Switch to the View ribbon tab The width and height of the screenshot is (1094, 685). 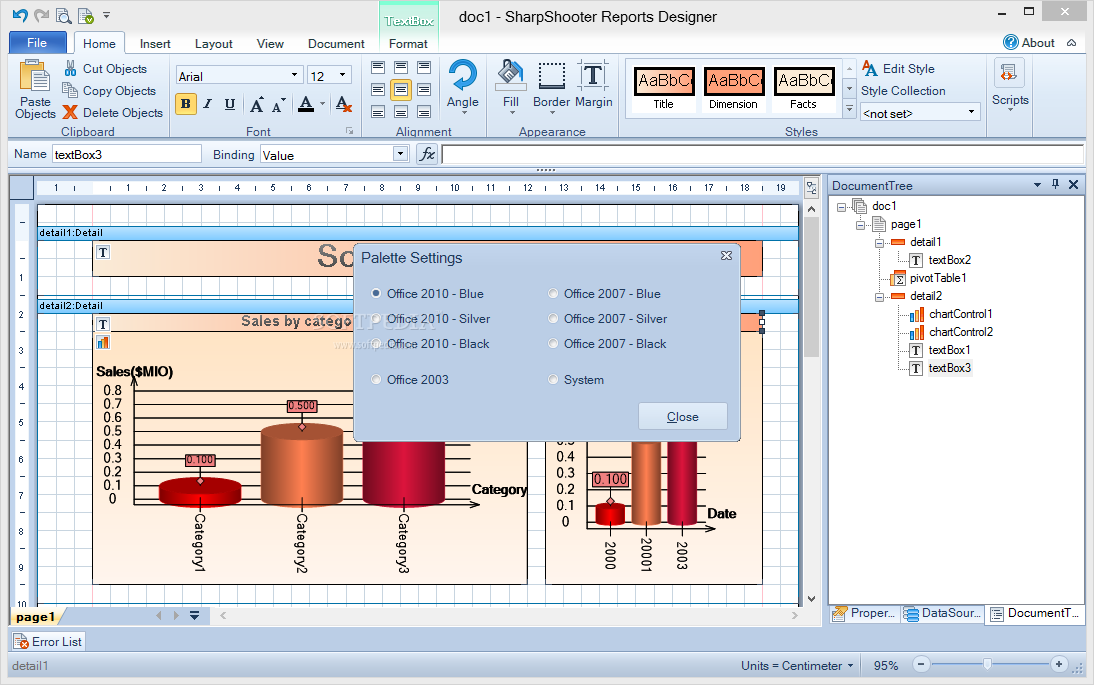pos(270,43)
